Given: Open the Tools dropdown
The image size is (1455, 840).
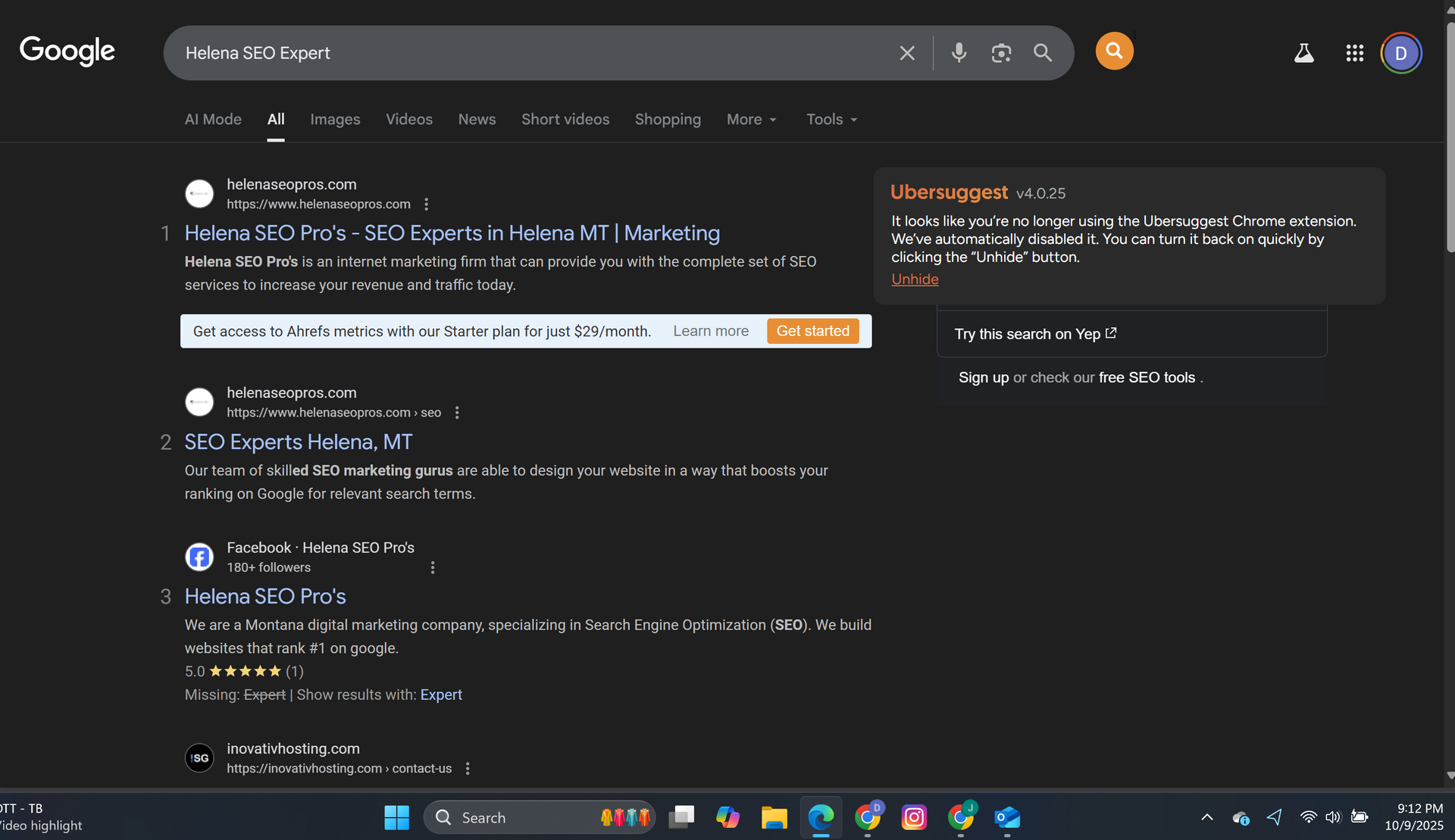Looking at the screenshot, I should (x=831, y=120).
